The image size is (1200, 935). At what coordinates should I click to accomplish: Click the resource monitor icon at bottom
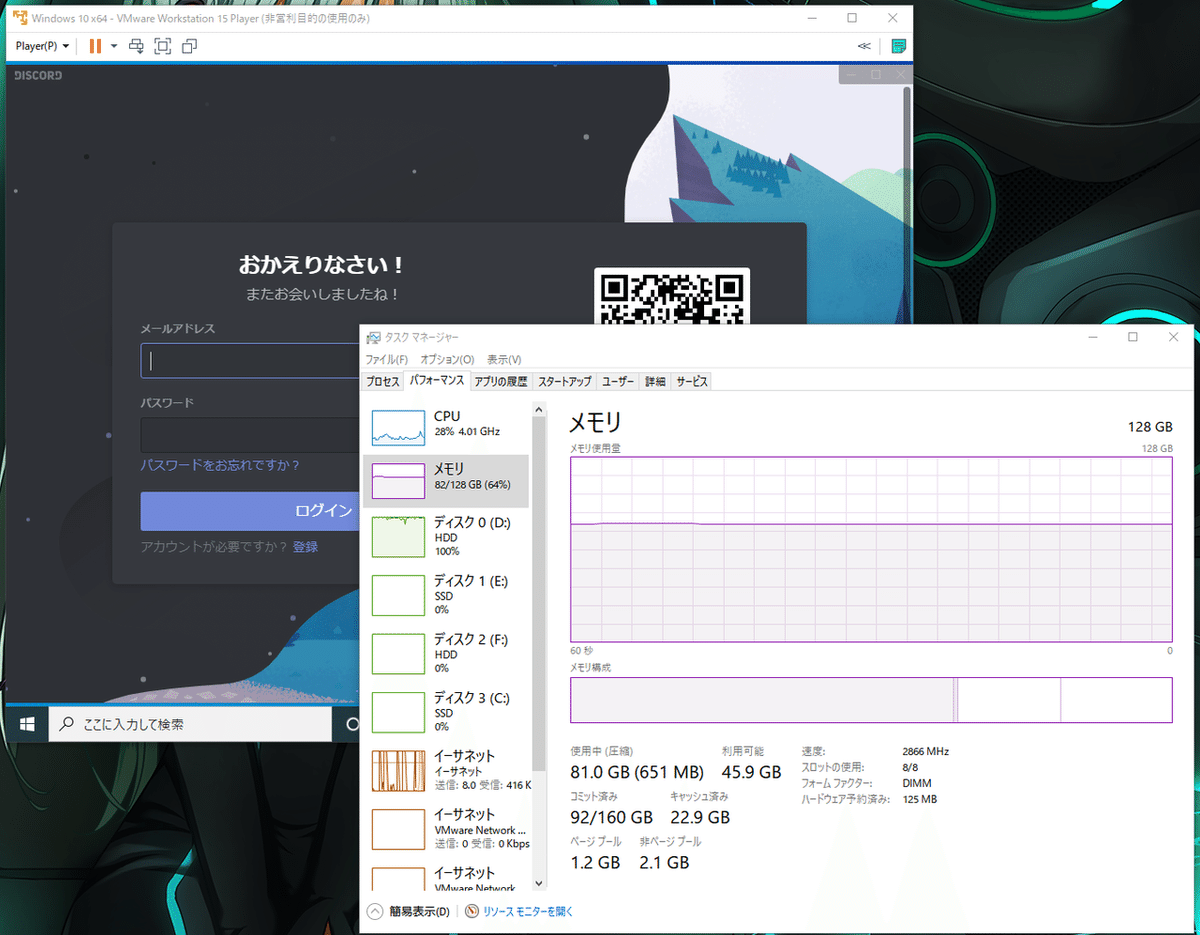(472, 911)
